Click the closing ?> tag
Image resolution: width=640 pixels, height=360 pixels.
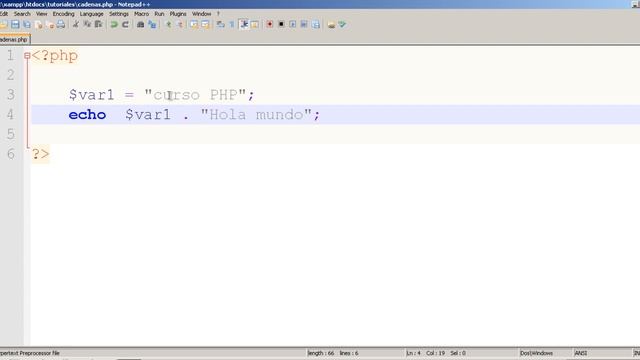pyautogui.click(x=40, y=154)
